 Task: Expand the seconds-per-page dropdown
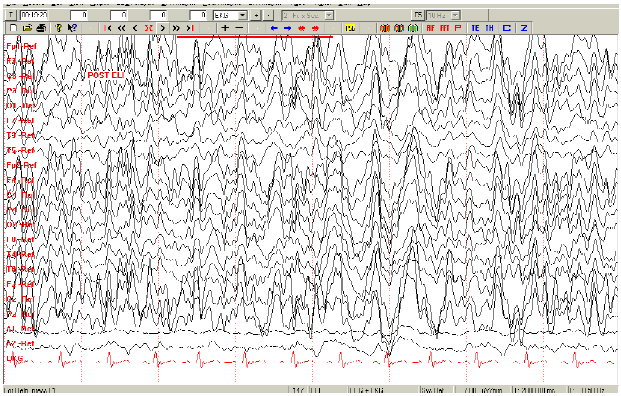[329, 15]
